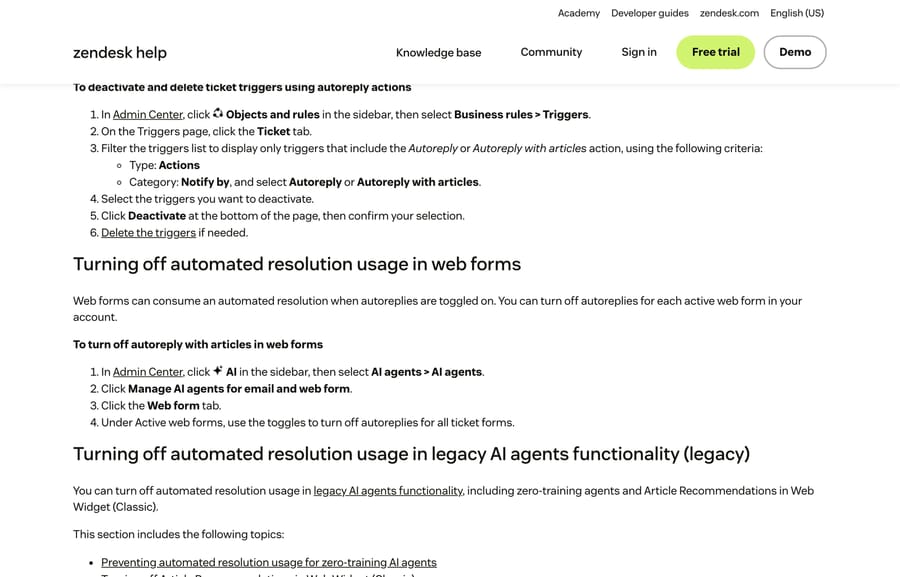Click step 'Click the Web form tab.'
Screen dimensions: 900x577
161,406
